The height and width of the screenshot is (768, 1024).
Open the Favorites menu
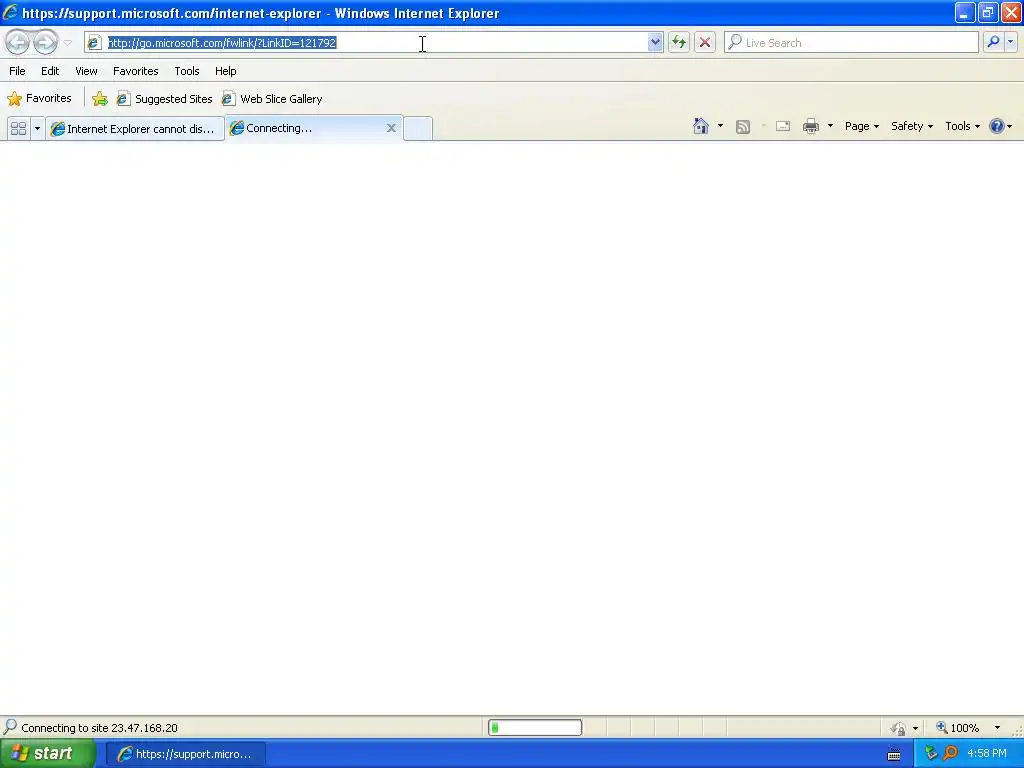tap(135, 71)
